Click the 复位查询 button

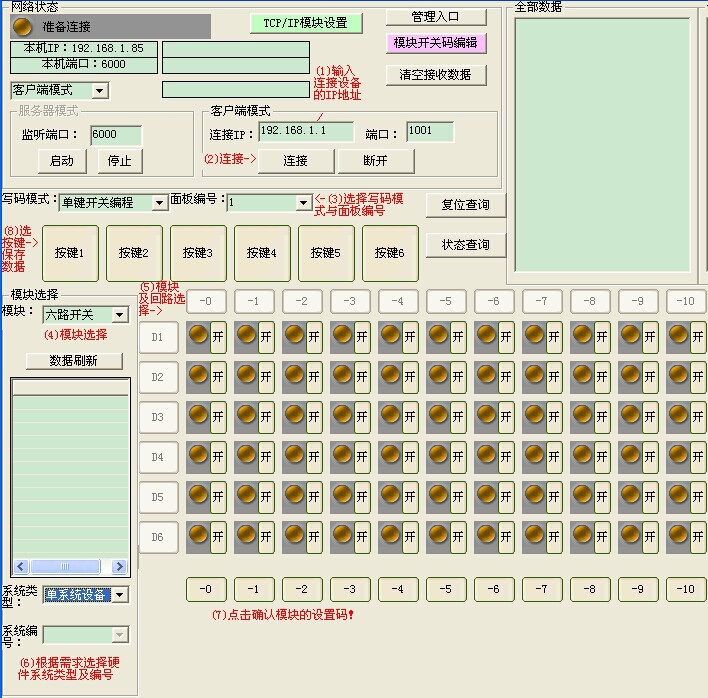(466, 205)
